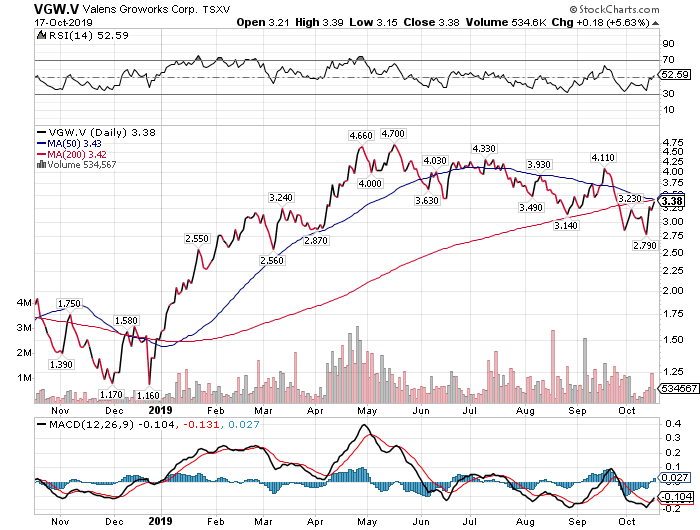
Task: Click the RSI(14) 52.59 label
Action: [x=88, y=35]
